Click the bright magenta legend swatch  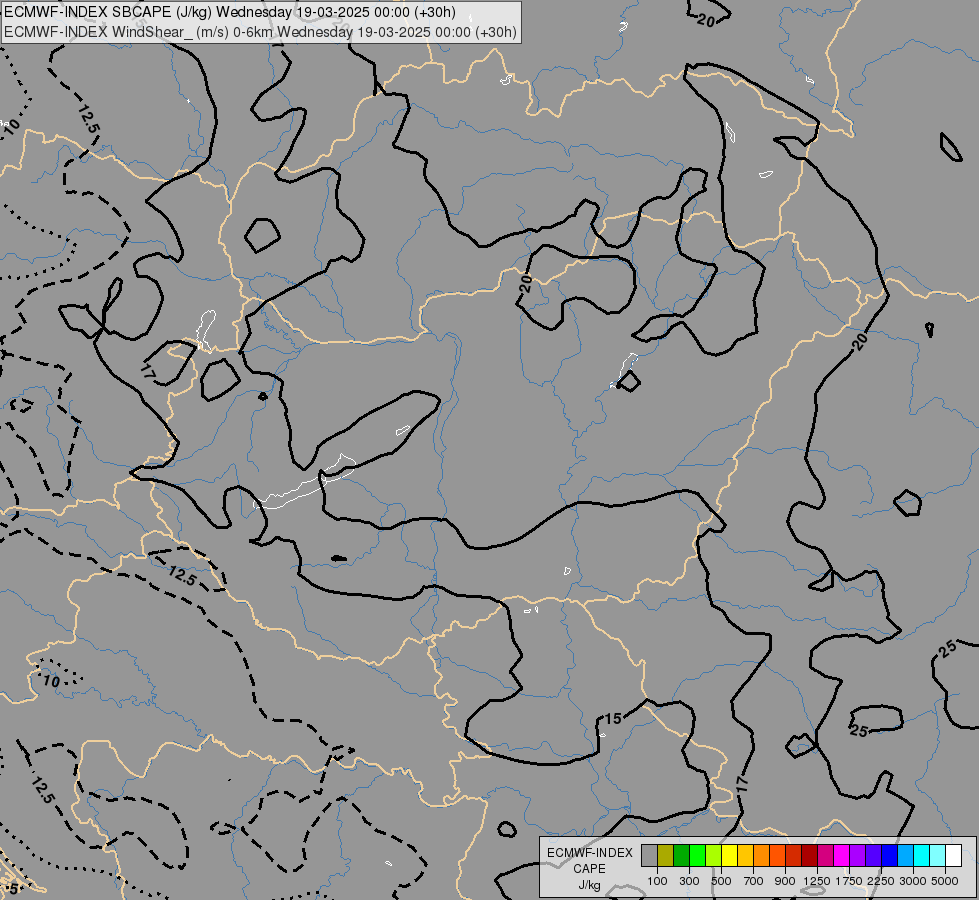tap(841, 855)
